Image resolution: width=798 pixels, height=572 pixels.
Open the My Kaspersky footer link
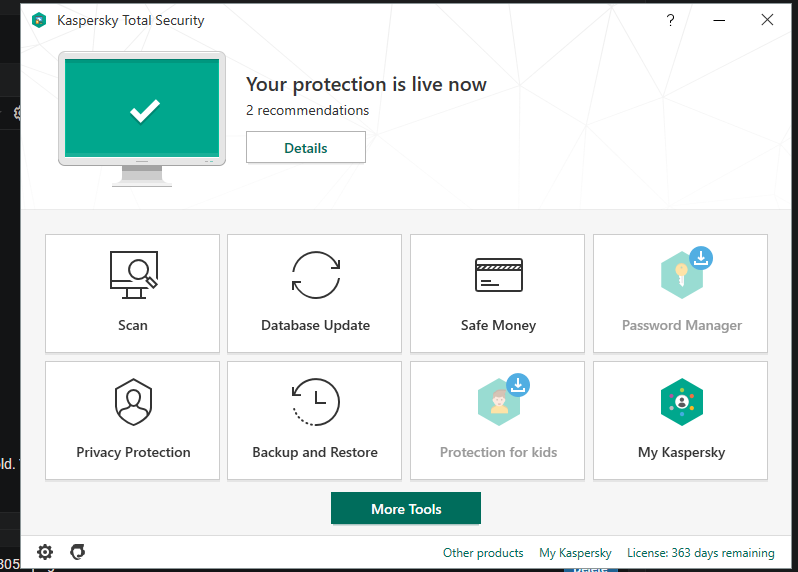pyautogui.click(x=575, y=553)
